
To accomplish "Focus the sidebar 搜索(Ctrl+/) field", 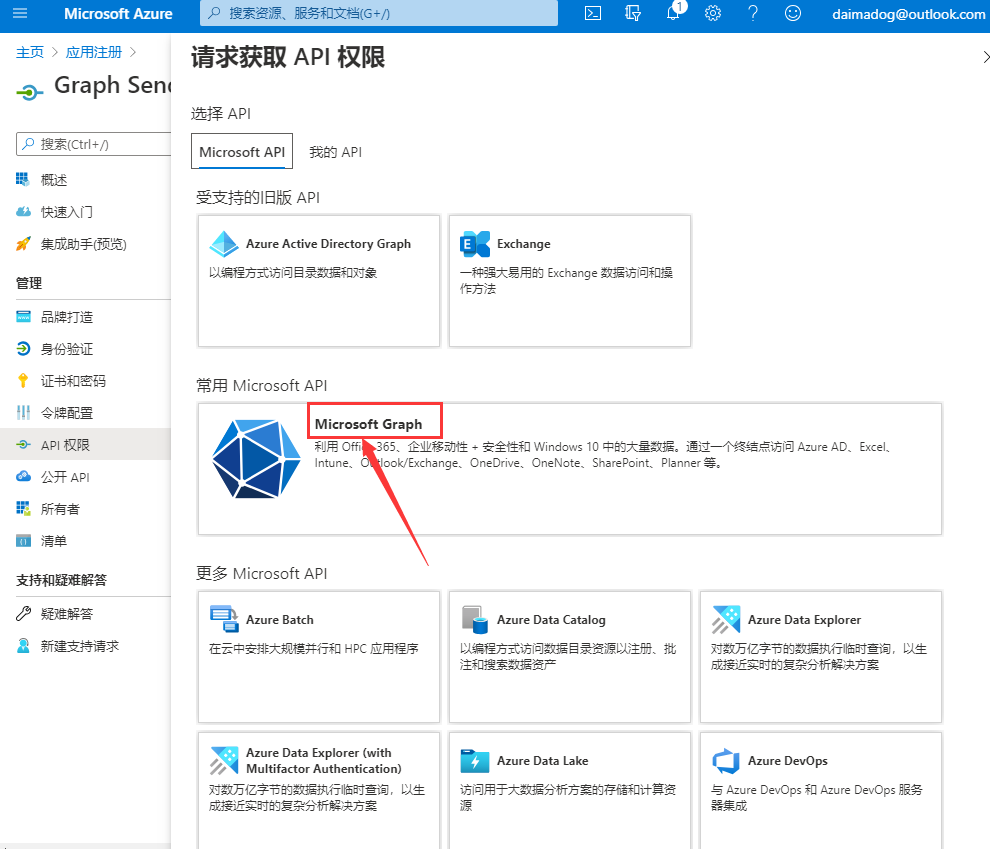I will tap(93, 144).
